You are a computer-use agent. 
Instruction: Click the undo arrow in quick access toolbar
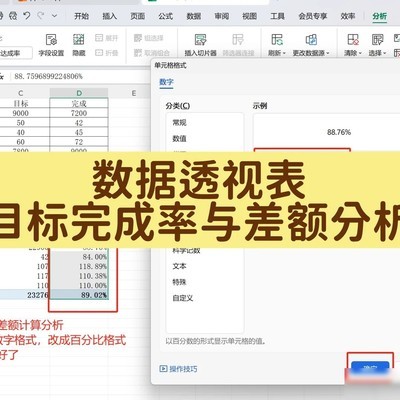27,16
